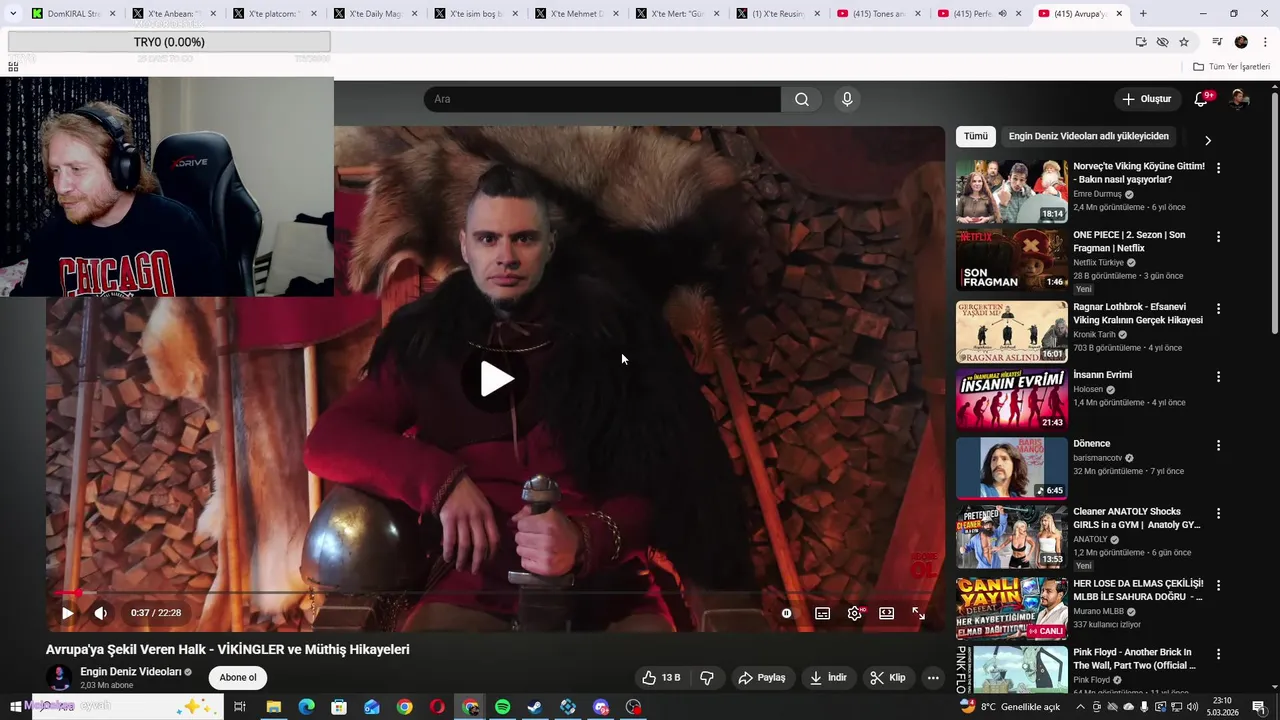This screenshot has width=1280, height=720.
Task: Toggle video subtitles
Action: click(x=822, y=613)
